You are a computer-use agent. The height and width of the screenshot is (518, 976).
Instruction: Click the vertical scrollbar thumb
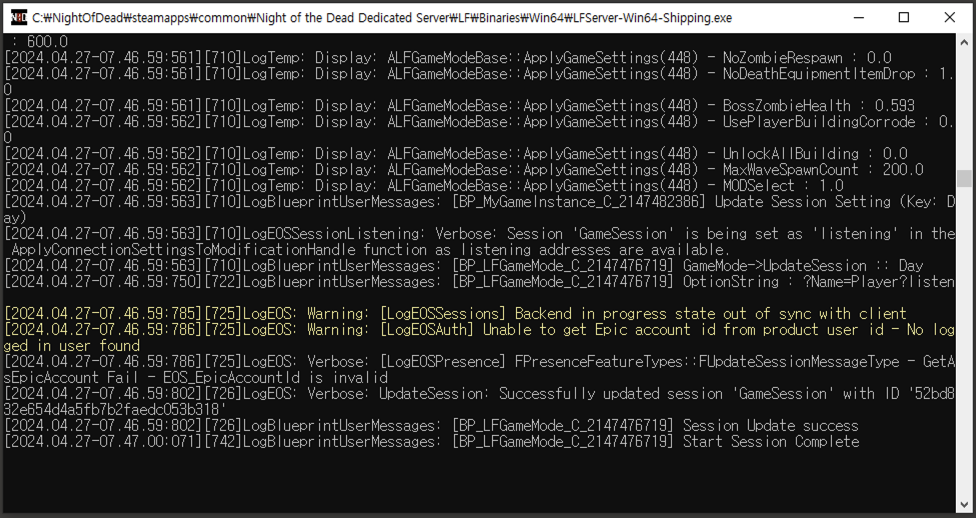pos(964,179)
